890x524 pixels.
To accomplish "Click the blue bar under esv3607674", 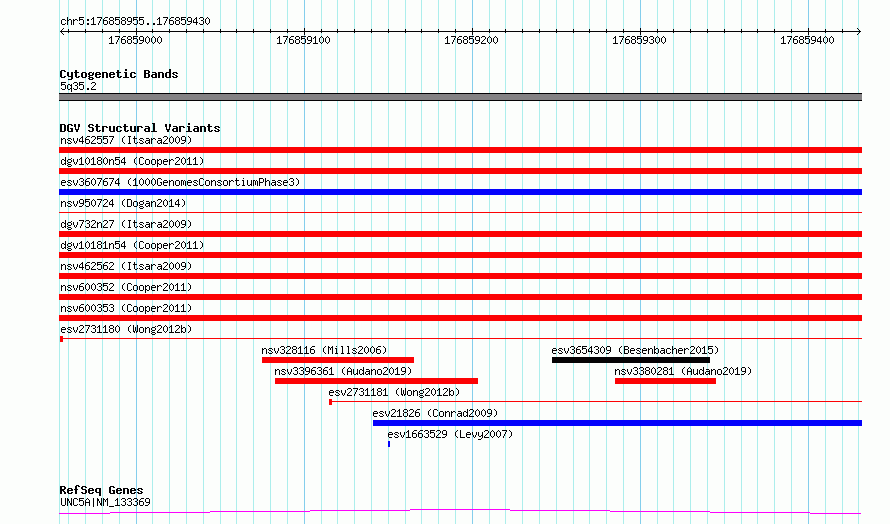I will click(460, 192).
